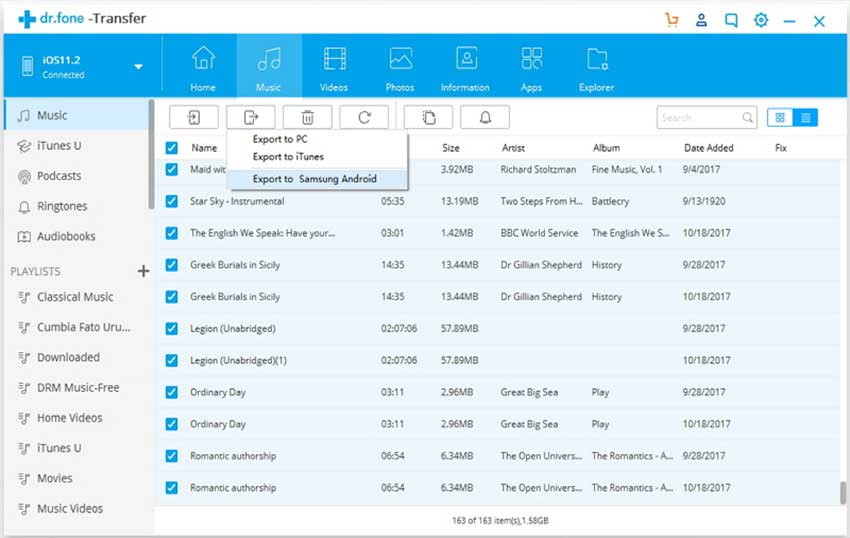Switch to the Explorer tab
This screenshot has width=850, height=538.
596,67
